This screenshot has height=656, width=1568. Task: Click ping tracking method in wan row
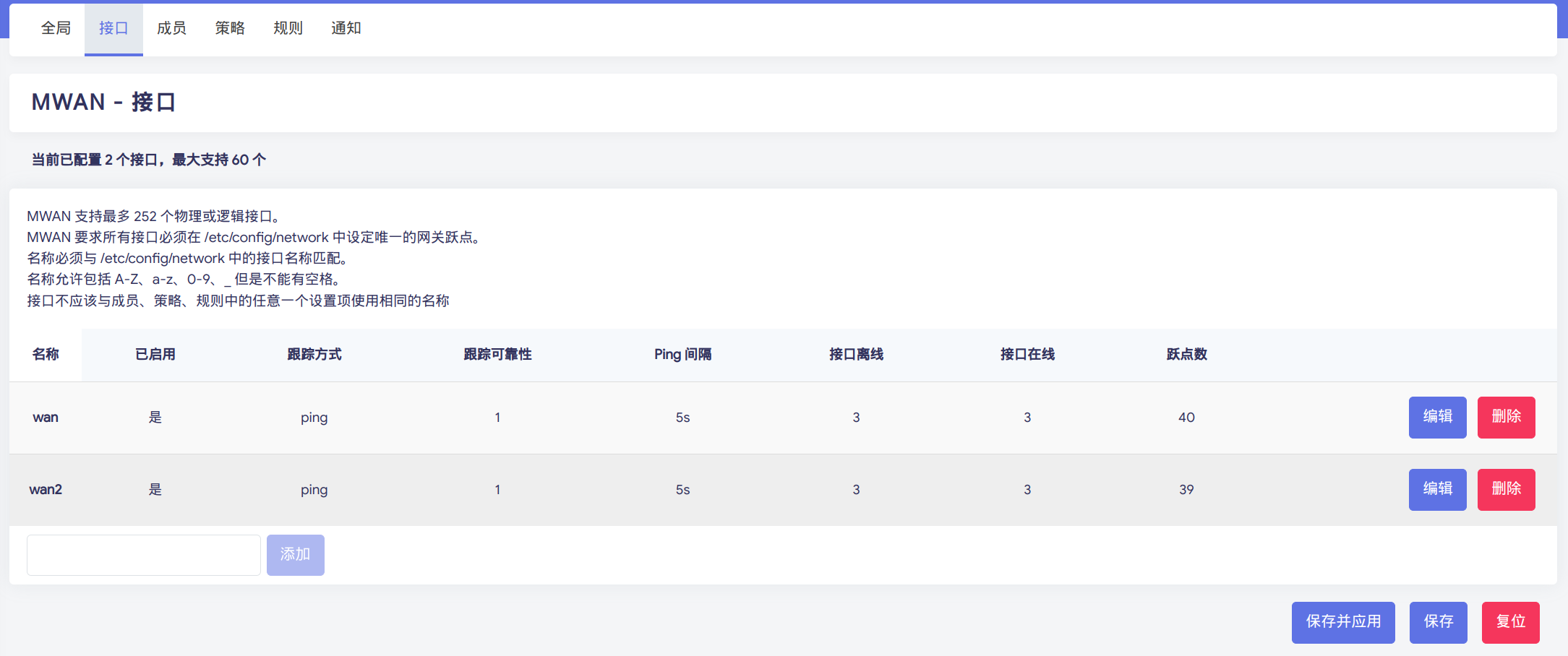314,418
